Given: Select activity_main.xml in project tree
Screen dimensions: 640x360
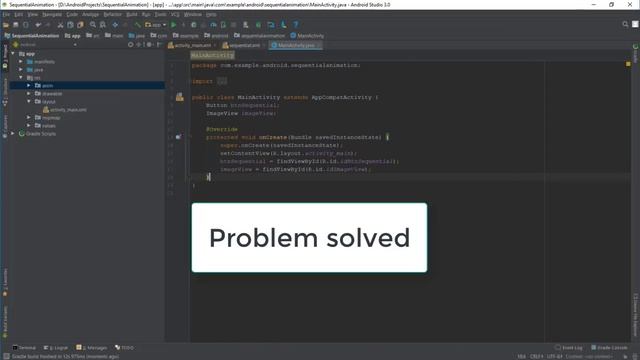Looking at the screenshot, I should pyautogui.click(x=64, y=109).
